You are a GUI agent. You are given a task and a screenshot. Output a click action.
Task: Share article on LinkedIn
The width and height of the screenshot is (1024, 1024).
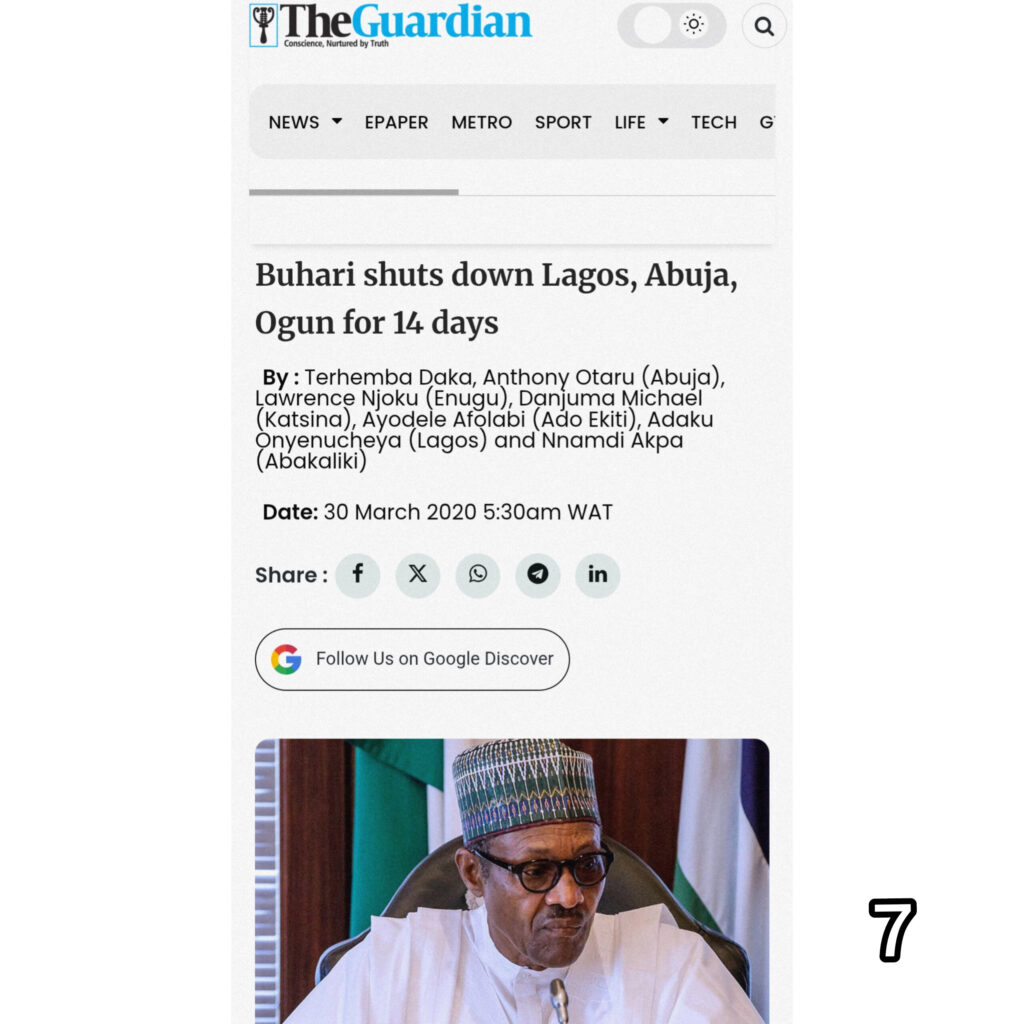point(598,575)
